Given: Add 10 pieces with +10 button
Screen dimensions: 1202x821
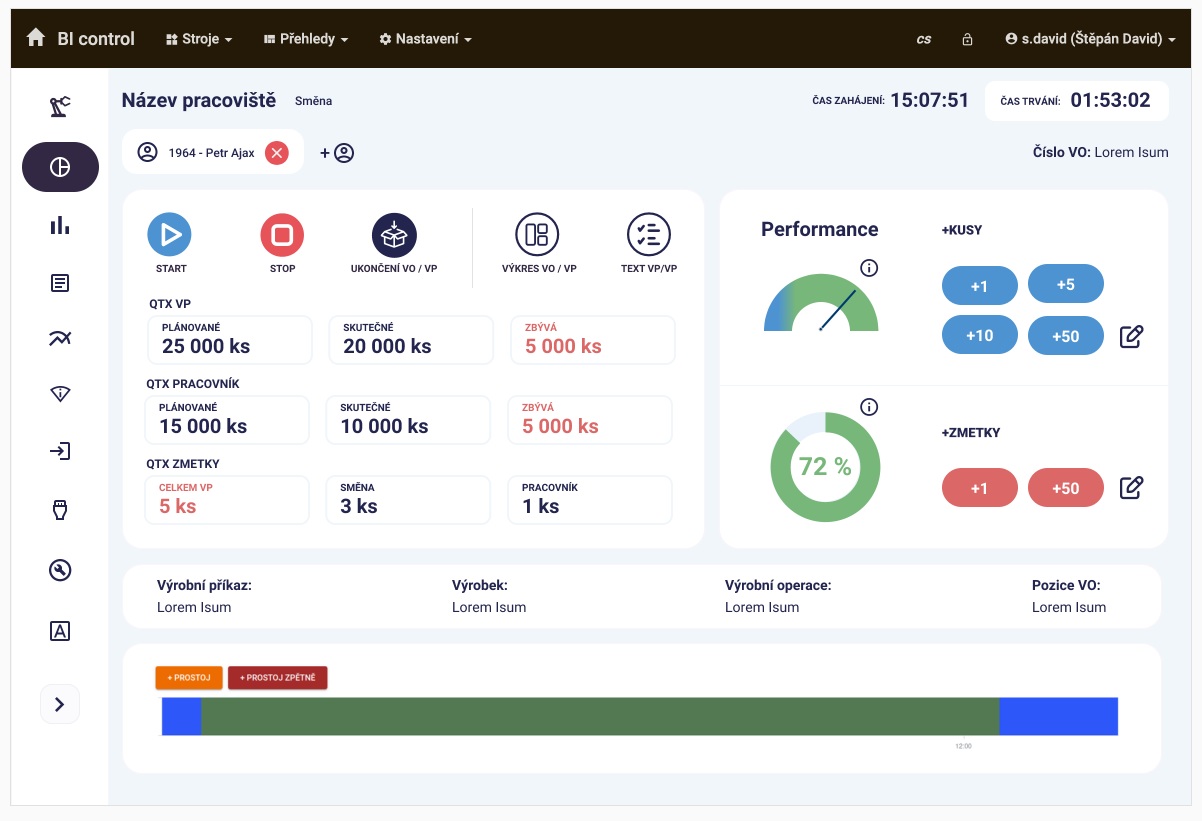Looking at the screenshot, I should point(980,336).
